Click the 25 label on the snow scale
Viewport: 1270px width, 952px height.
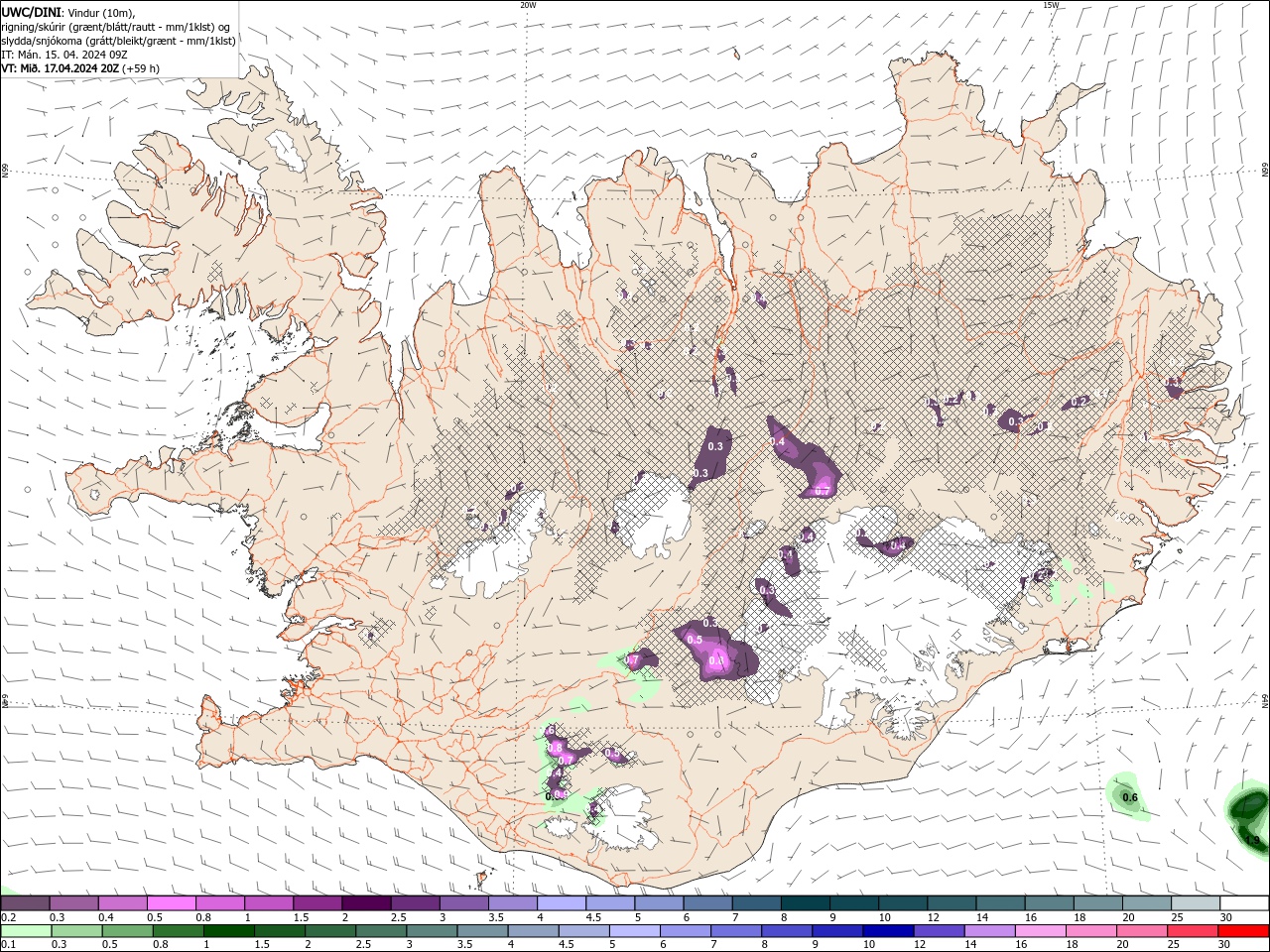click(x=1177, y=917)
